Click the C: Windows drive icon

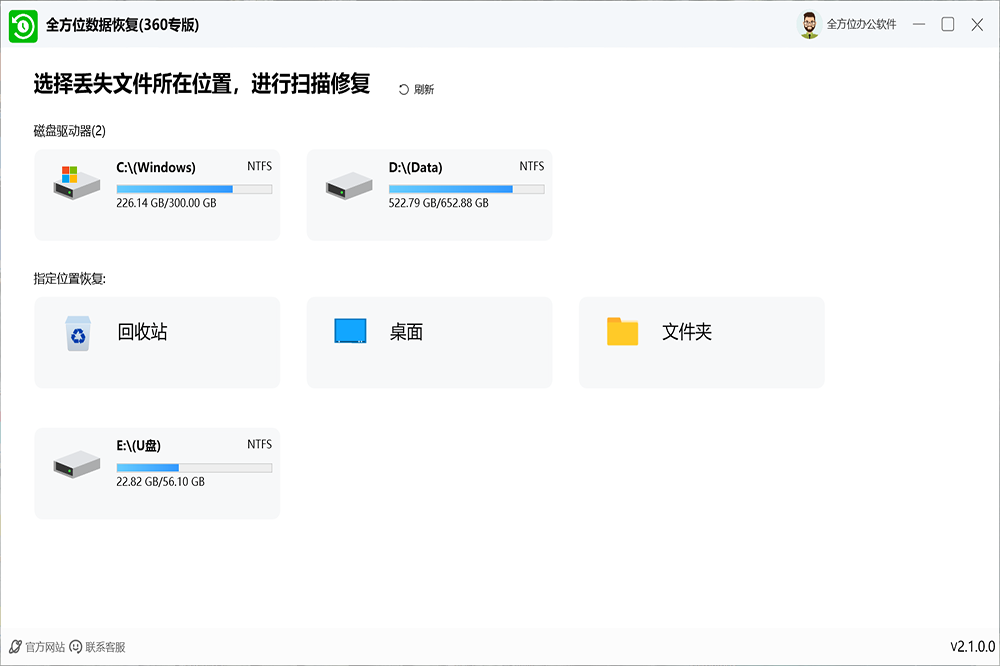(77, 182)
